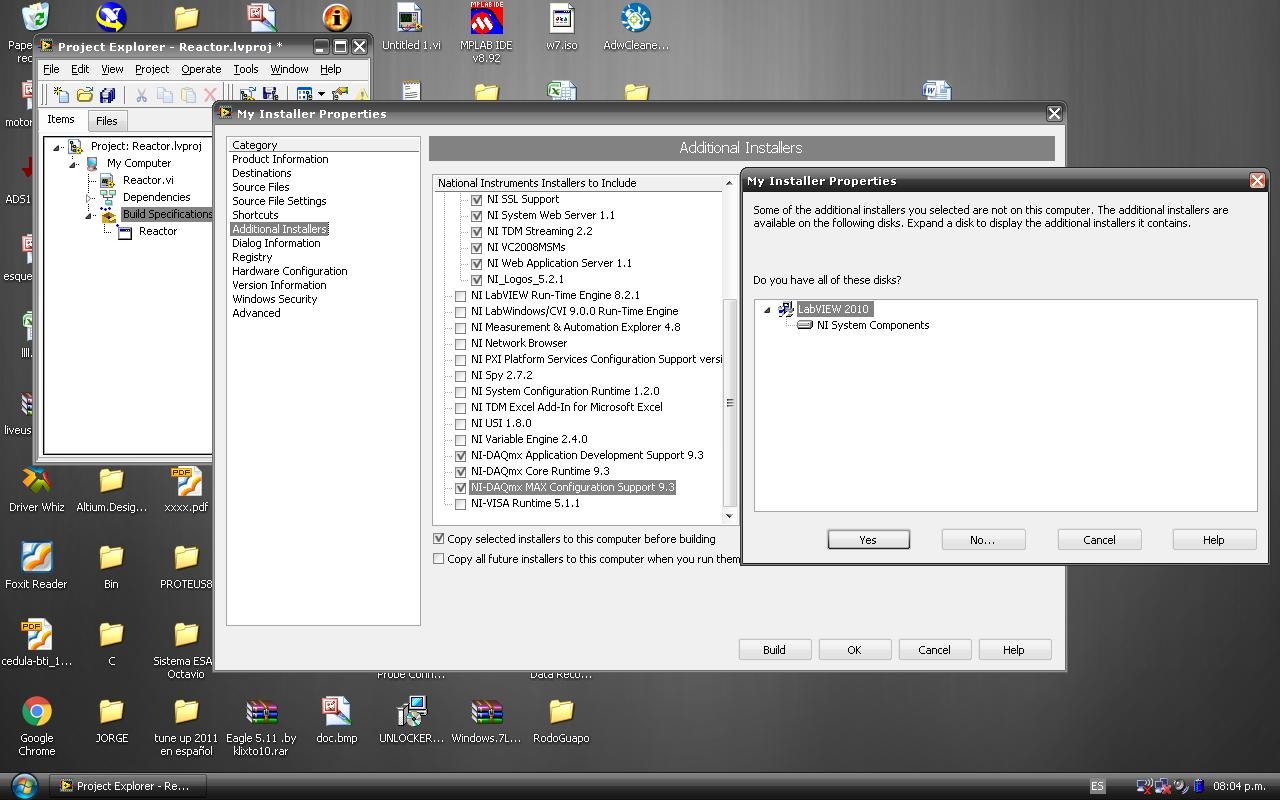Click Open Project folder icon in toolbar
Screen dimensions: 1280x800
pyautogui.click(x=84, y=95)
